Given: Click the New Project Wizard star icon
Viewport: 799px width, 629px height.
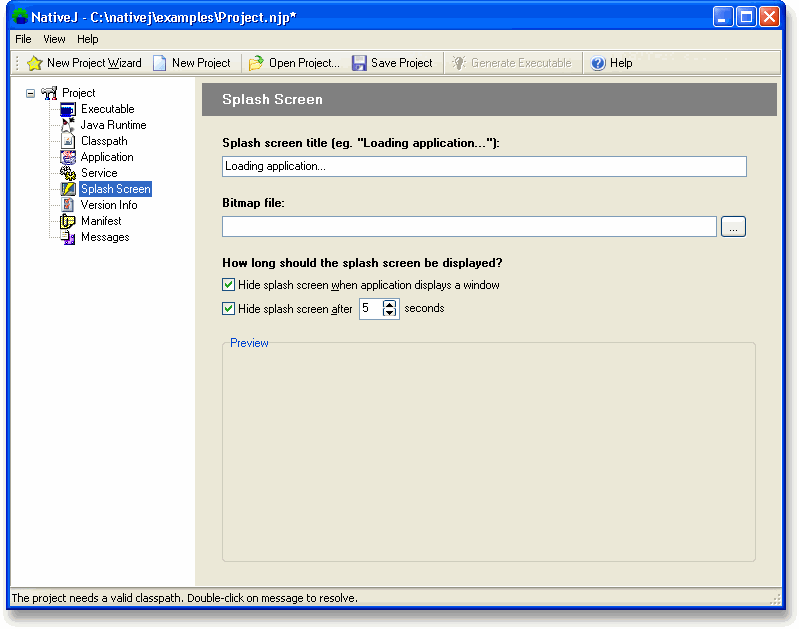Looking at the screenshot, I should point(34,63).
